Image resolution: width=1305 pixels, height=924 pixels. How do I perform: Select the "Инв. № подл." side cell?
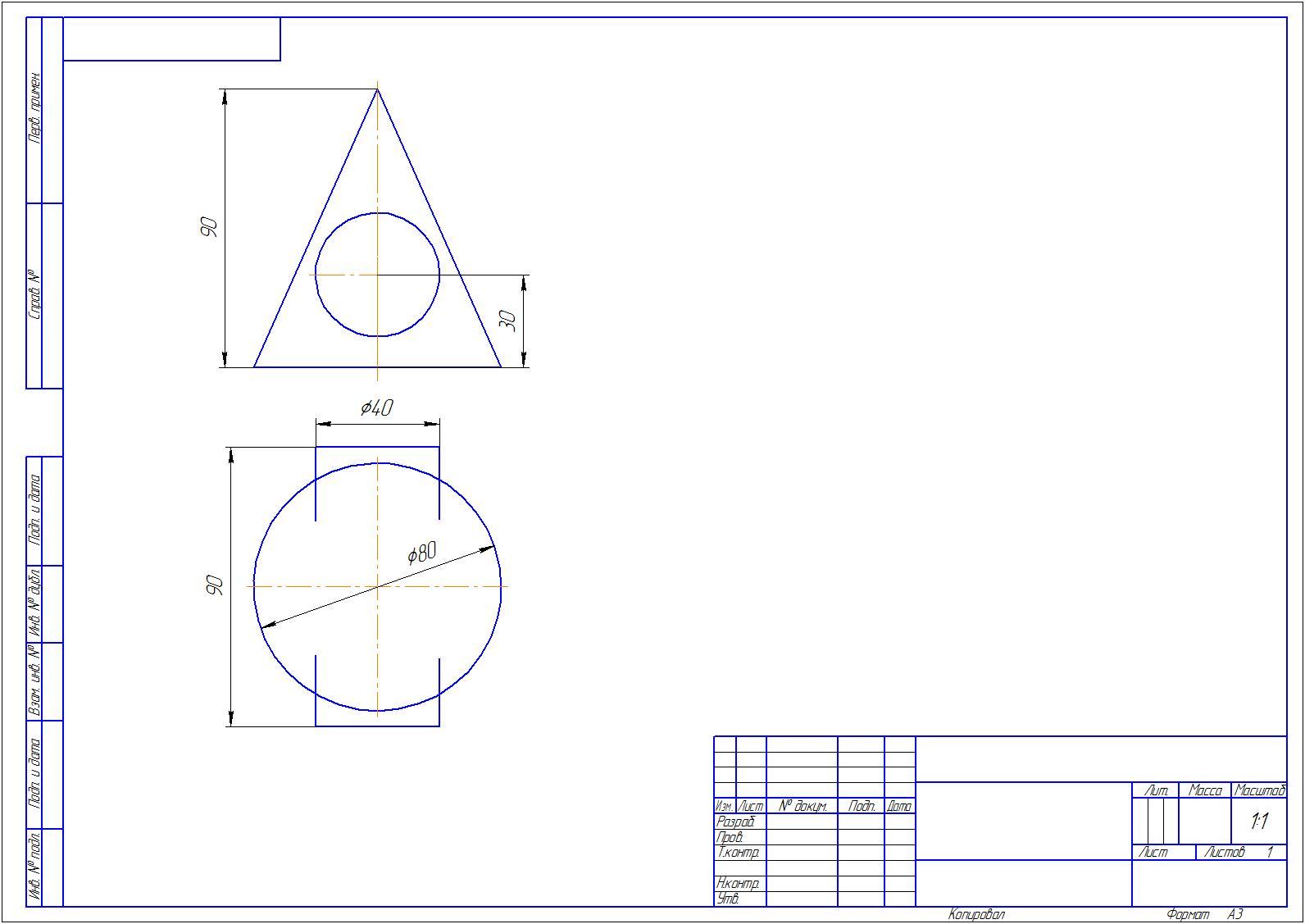34,867
